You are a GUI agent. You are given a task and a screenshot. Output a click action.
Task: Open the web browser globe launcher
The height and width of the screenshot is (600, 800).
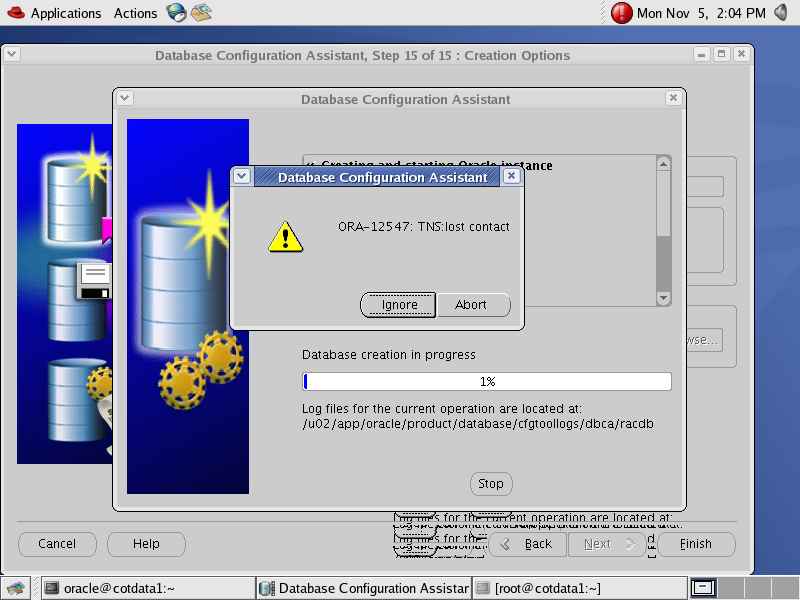177,13
